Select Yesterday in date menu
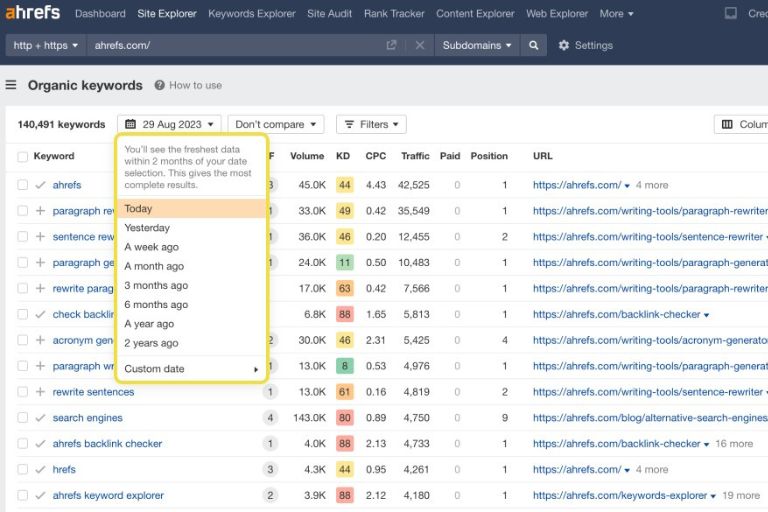 (191, 228)
